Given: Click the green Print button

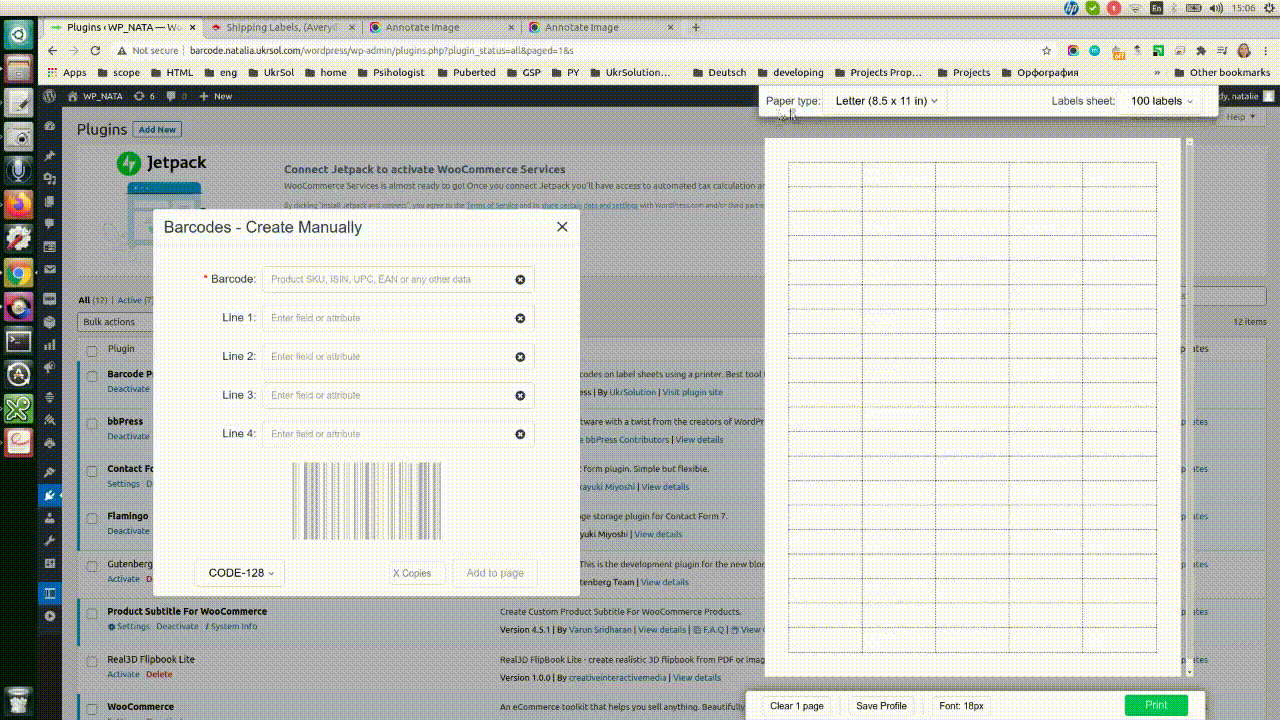Looking at the screenshot, I should (x=1156, y=705).
